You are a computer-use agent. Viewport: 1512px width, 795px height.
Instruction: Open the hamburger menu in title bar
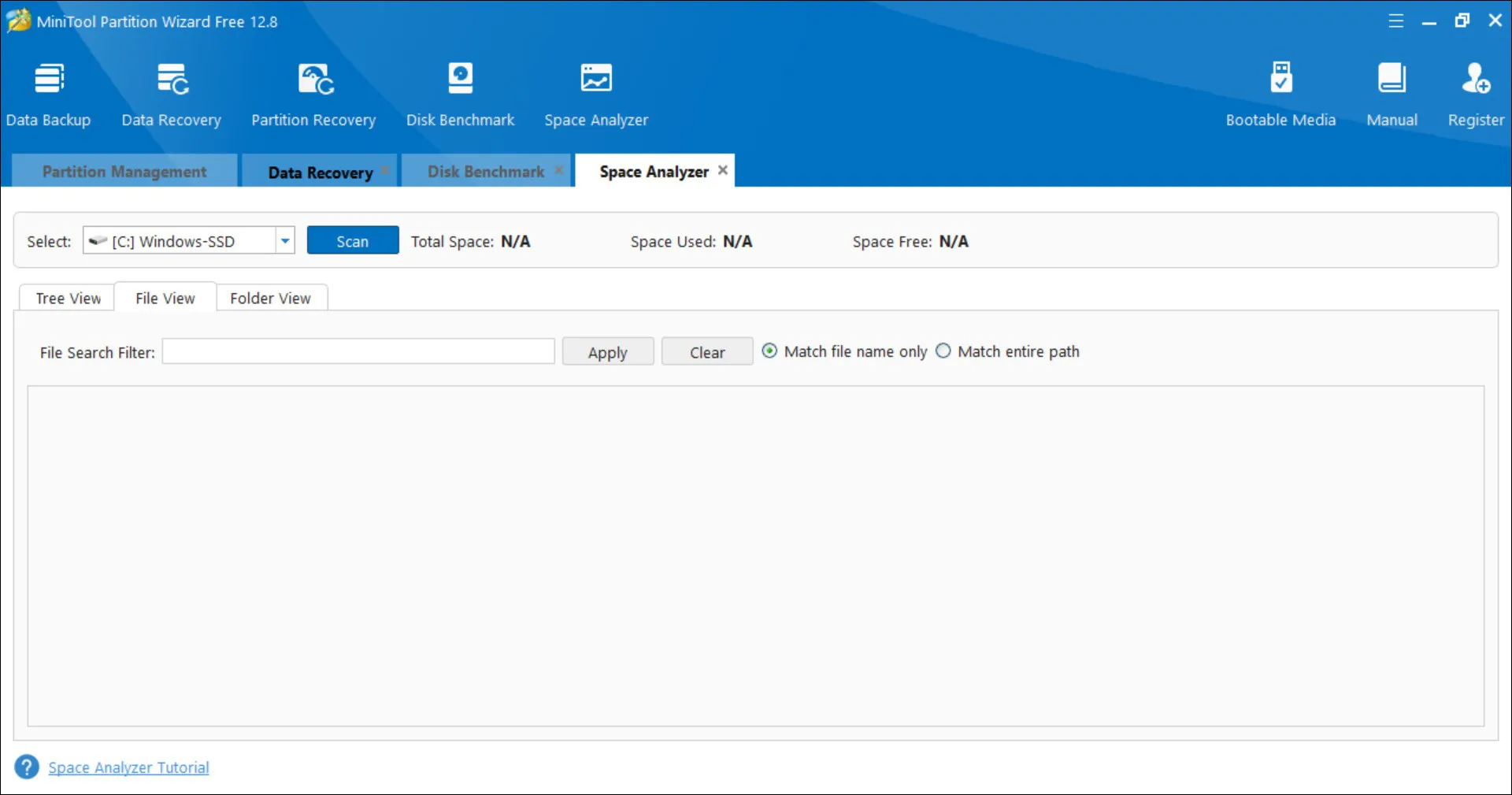coord(1395,21)
